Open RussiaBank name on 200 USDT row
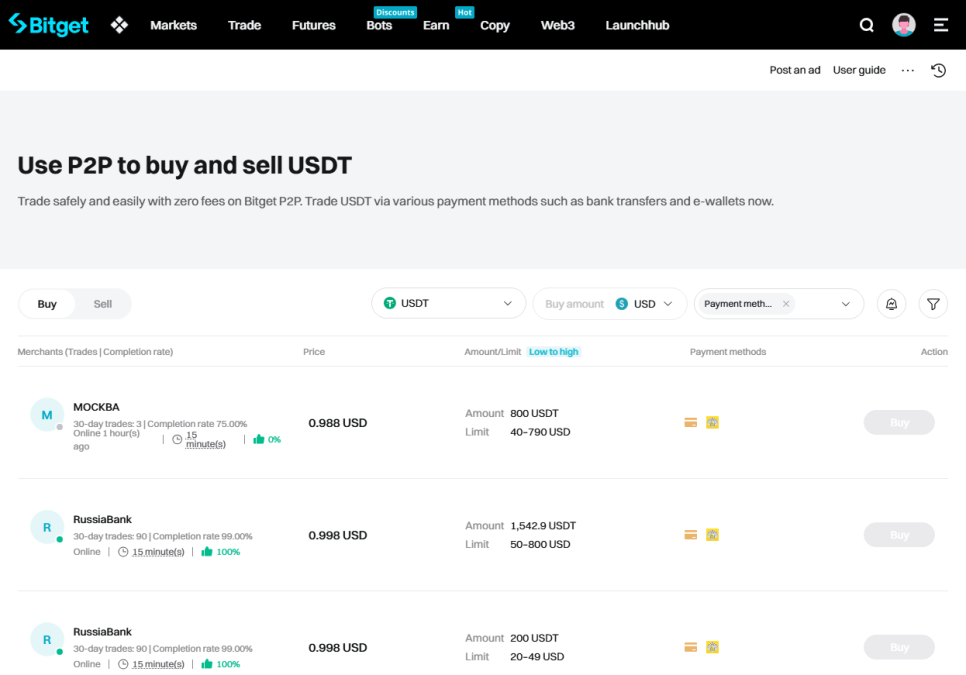Viewport: 966px width, 675px height. tap(102, 632)
